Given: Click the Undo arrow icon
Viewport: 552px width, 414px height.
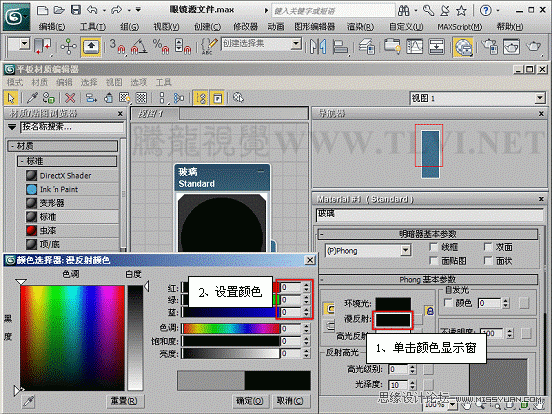Looking at the screenshot, I should [x=92, y=10].
